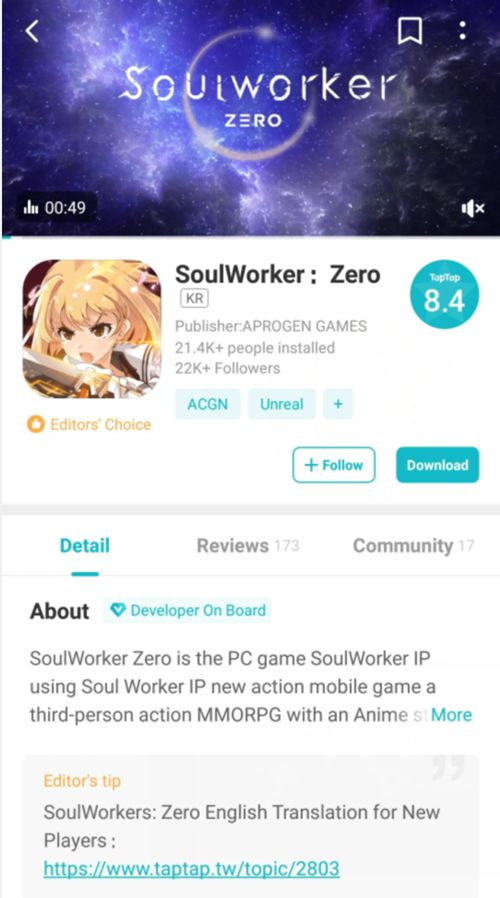Tap the KR region label
This screenshot has height=898, width=500.
194,298
